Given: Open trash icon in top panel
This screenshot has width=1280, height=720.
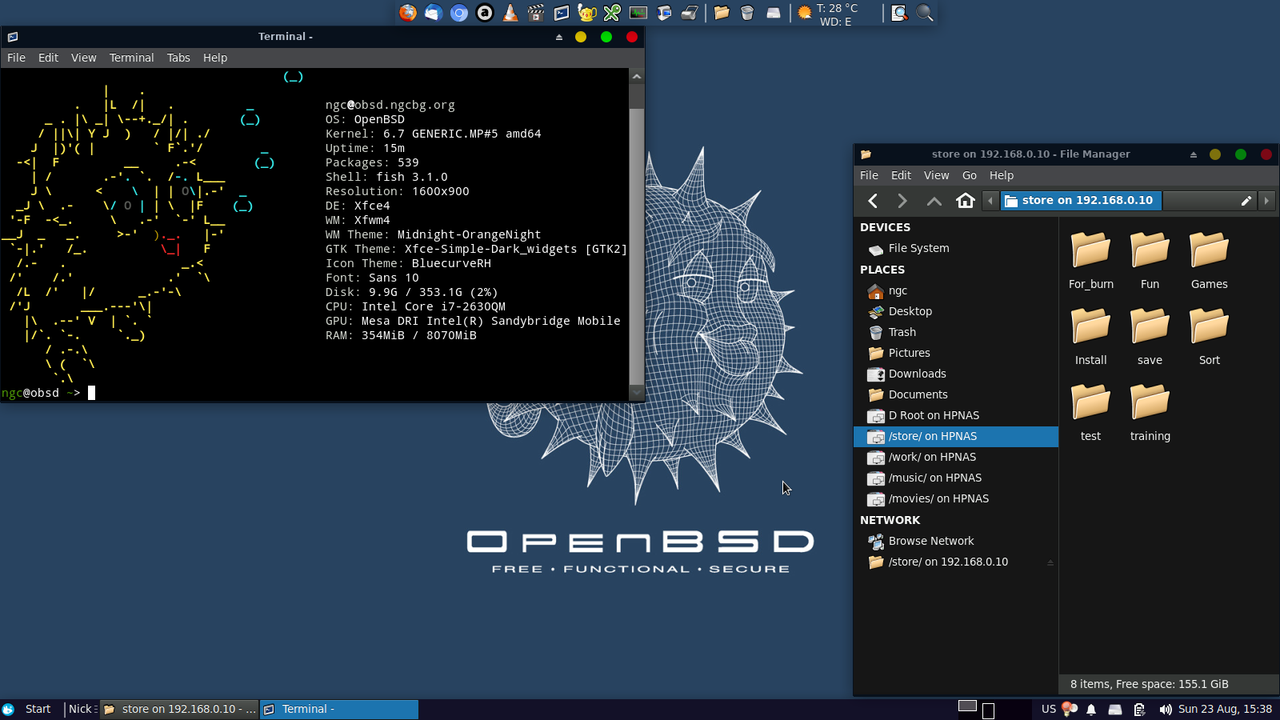Looking at the screenshot, I should pos(747,13).
